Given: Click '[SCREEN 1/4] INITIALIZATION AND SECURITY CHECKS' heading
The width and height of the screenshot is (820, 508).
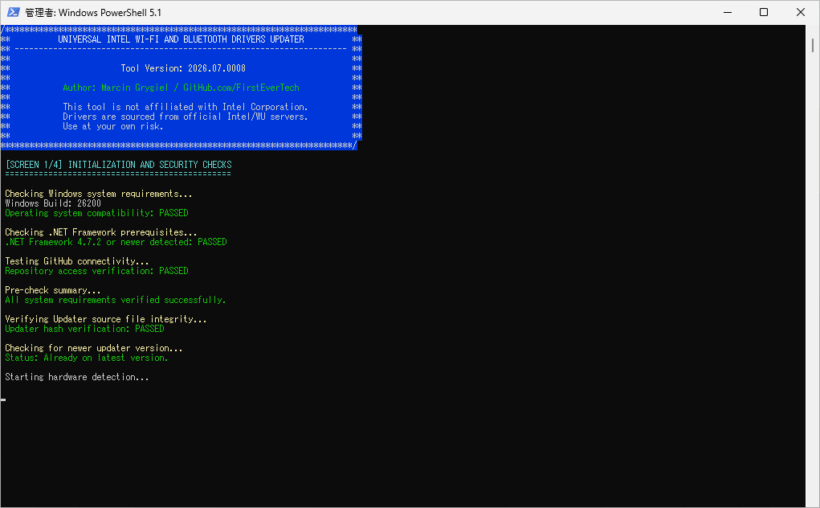Looking at the screenshot, I should pos(119,164).
